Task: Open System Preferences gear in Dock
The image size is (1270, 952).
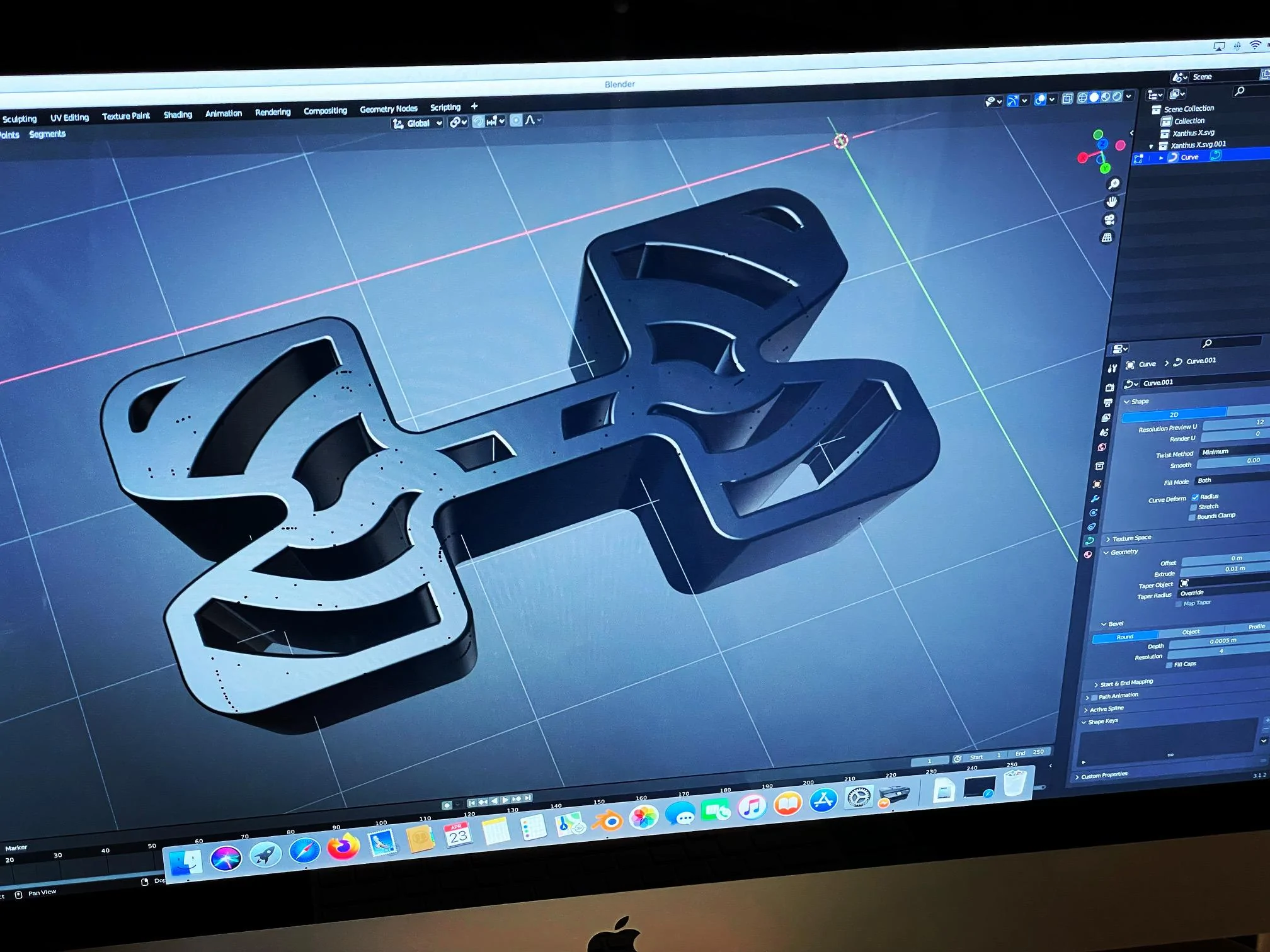Action: (858, 798)
